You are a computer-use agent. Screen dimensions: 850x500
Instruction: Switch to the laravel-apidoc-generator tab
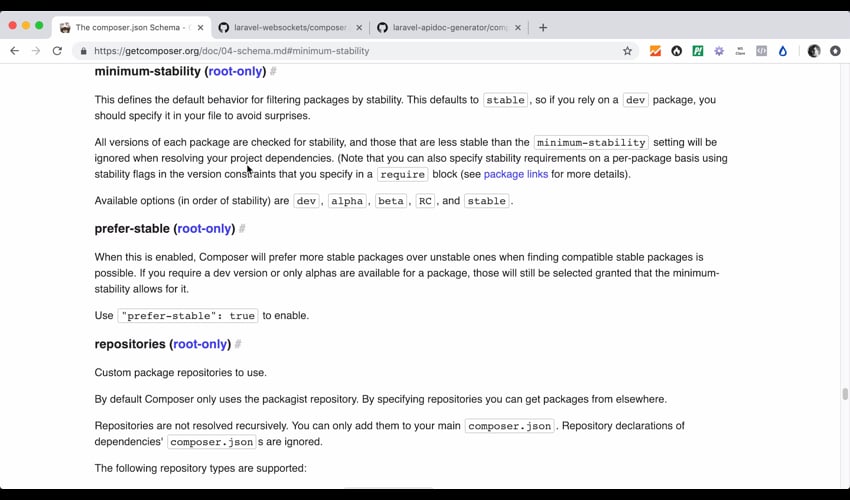pyautogui.click(x=449, y=27)
